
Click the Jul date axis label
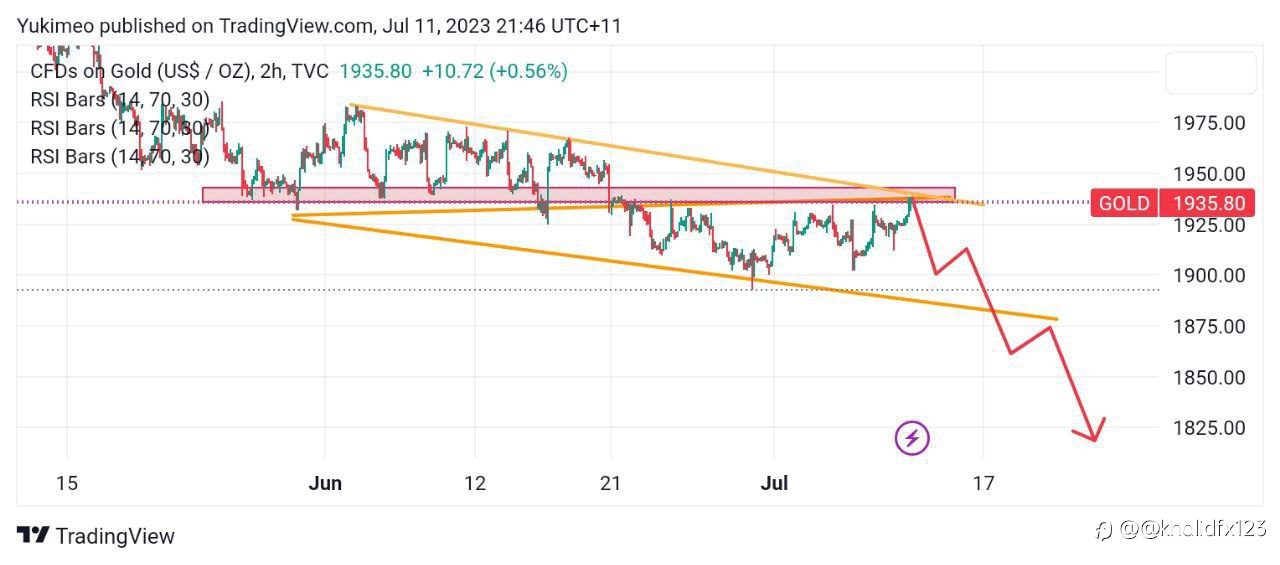pyautogui.click(x=774, y=483)
